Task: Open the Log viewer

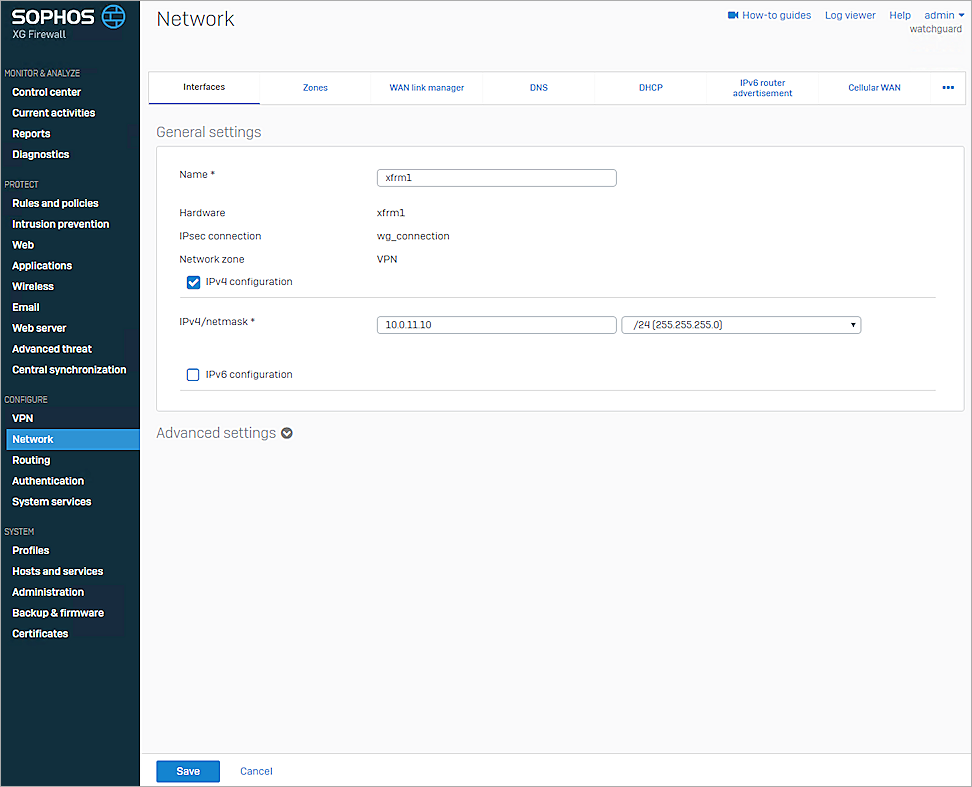Action: click(850, 15)
